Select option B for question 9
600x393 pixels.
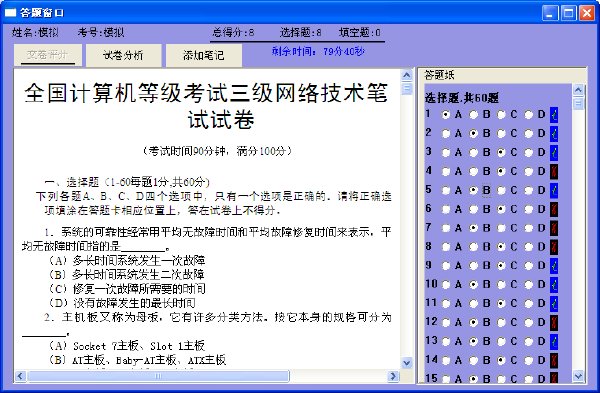474,266
